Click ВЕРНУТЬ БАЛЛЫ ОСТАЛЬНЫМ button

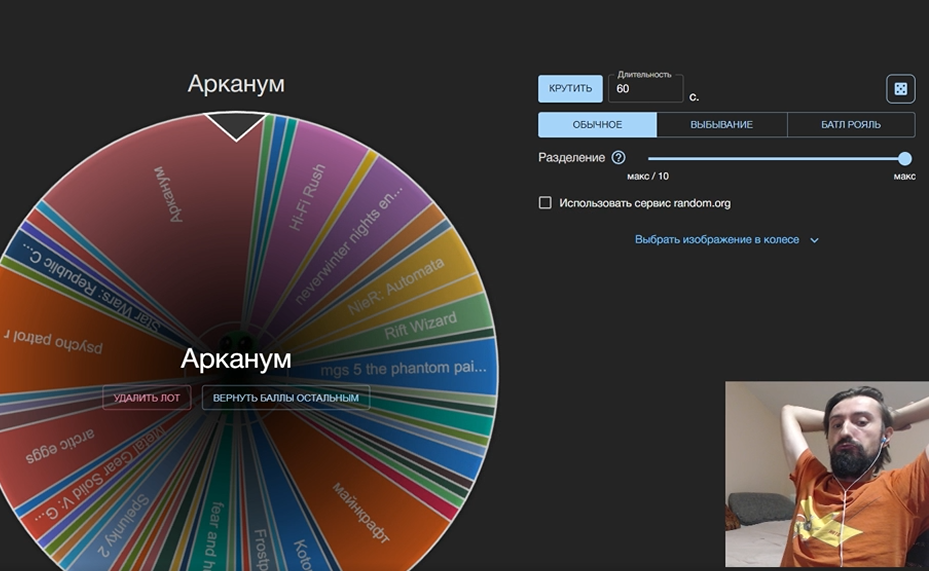(x=286, y=398)
